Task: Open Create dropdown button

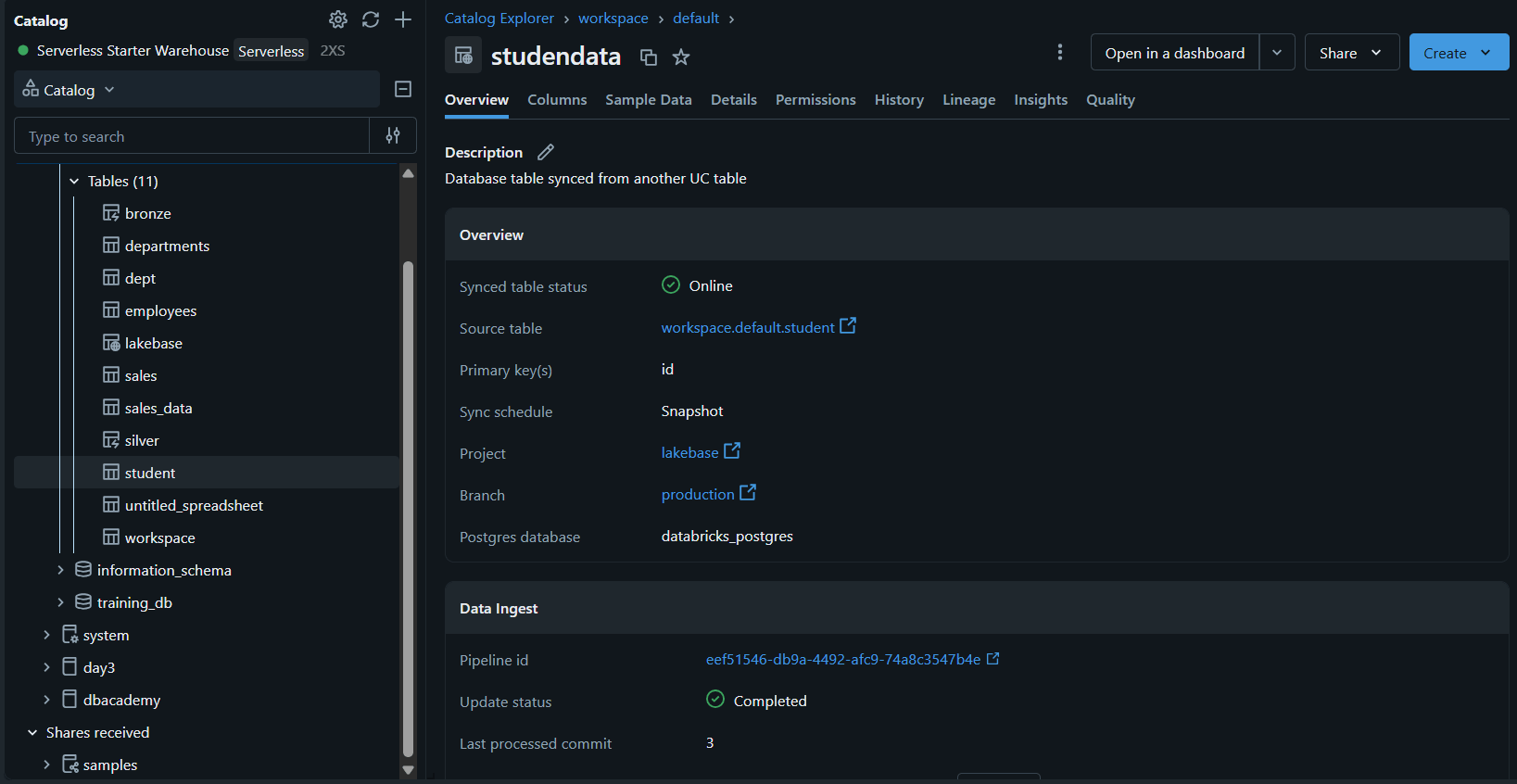Action: point(1459,53)
